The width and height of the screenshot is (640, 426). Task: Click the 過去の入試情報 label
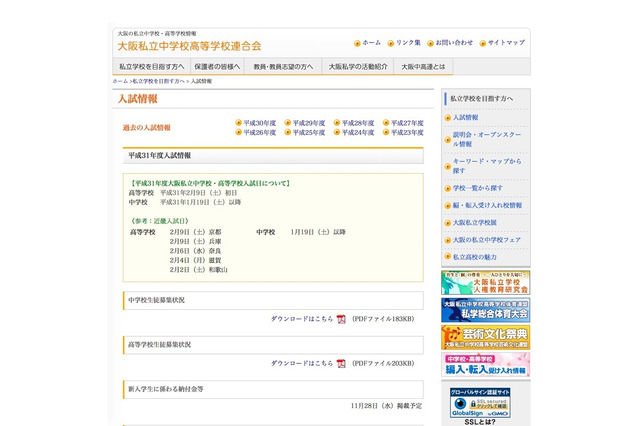pos(147,128)
